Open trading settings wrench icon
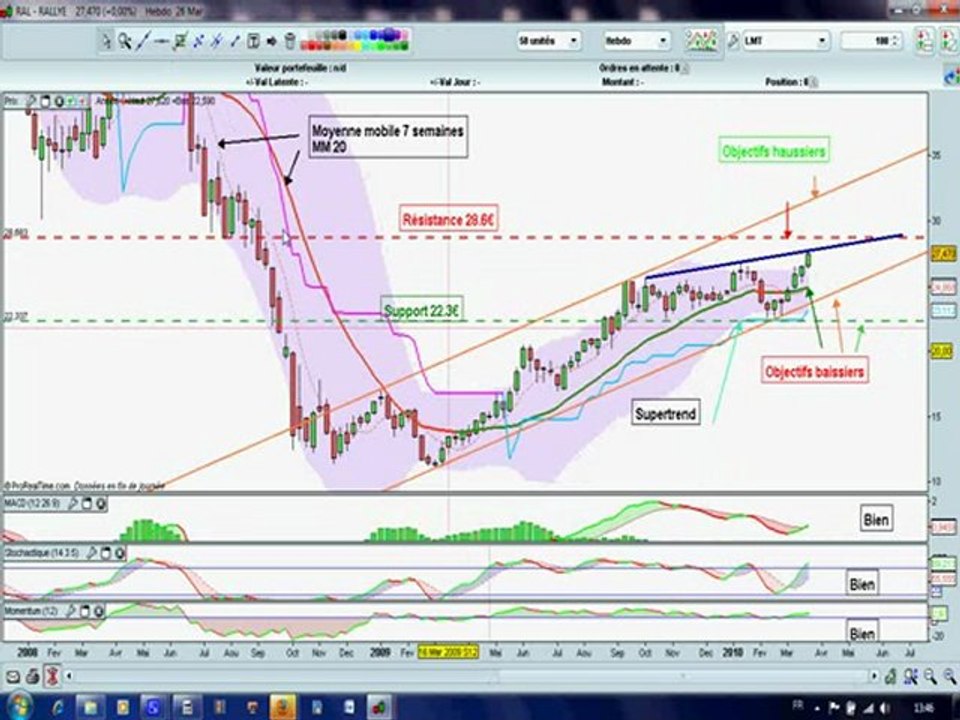The image size is (960, 720). [732, 42]
